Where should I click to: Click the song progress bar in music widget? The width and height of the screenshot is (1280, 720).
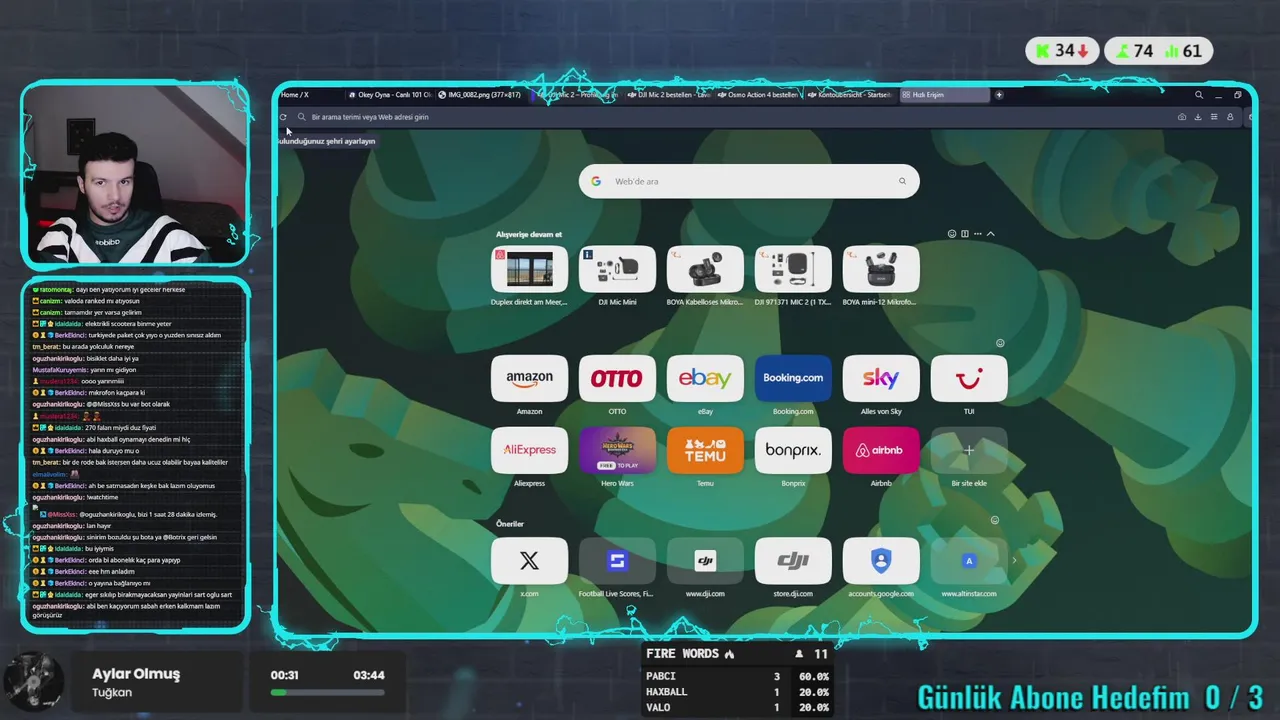[327, 692]
